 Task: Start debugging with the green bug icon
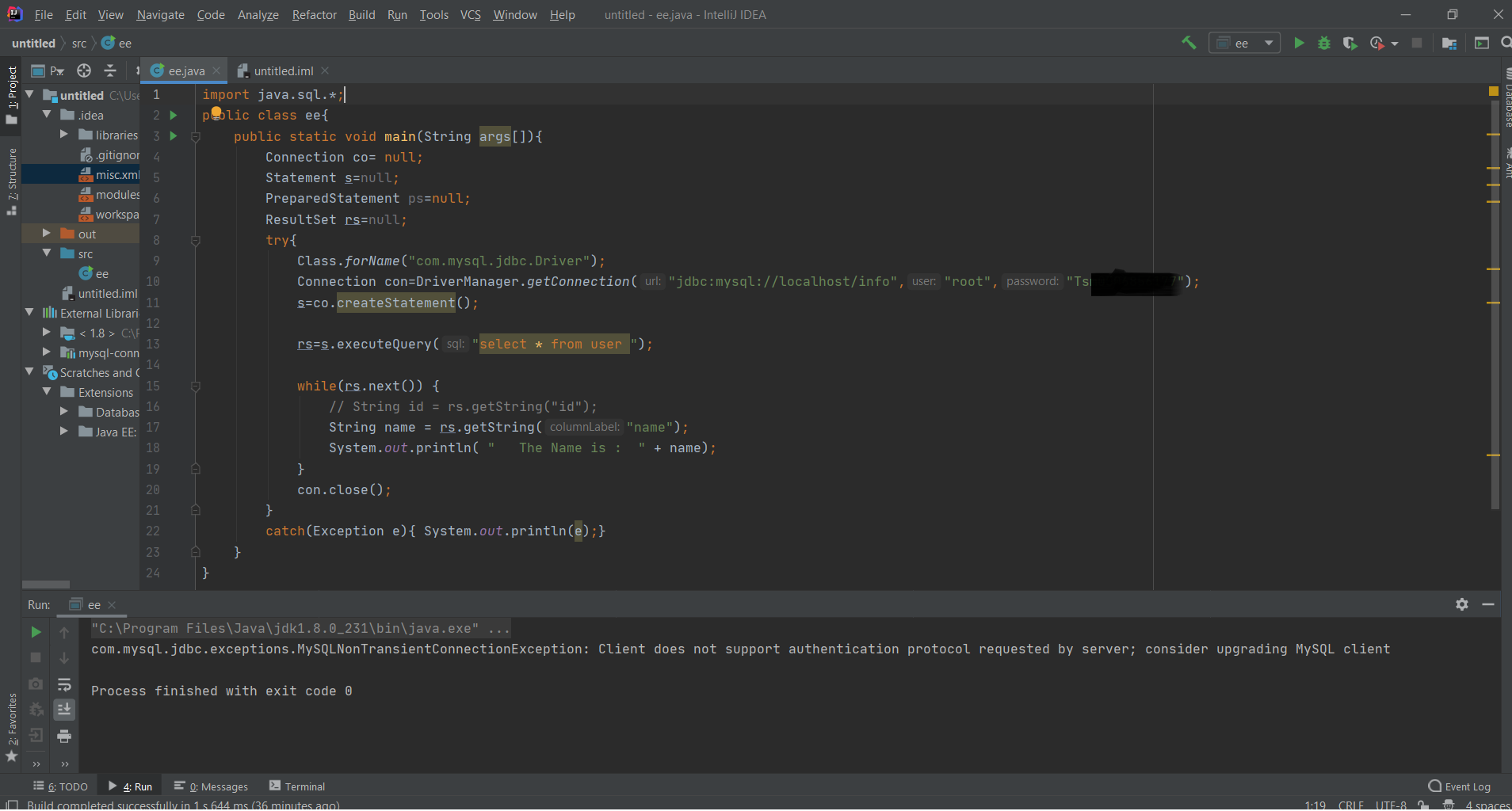(x=1324, y=43)
